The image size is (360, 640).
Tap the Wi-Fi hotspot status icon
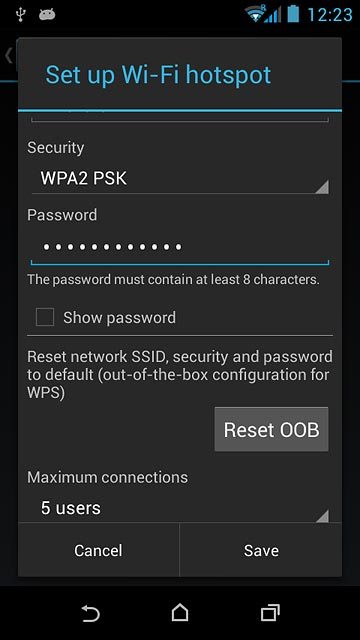255,14
